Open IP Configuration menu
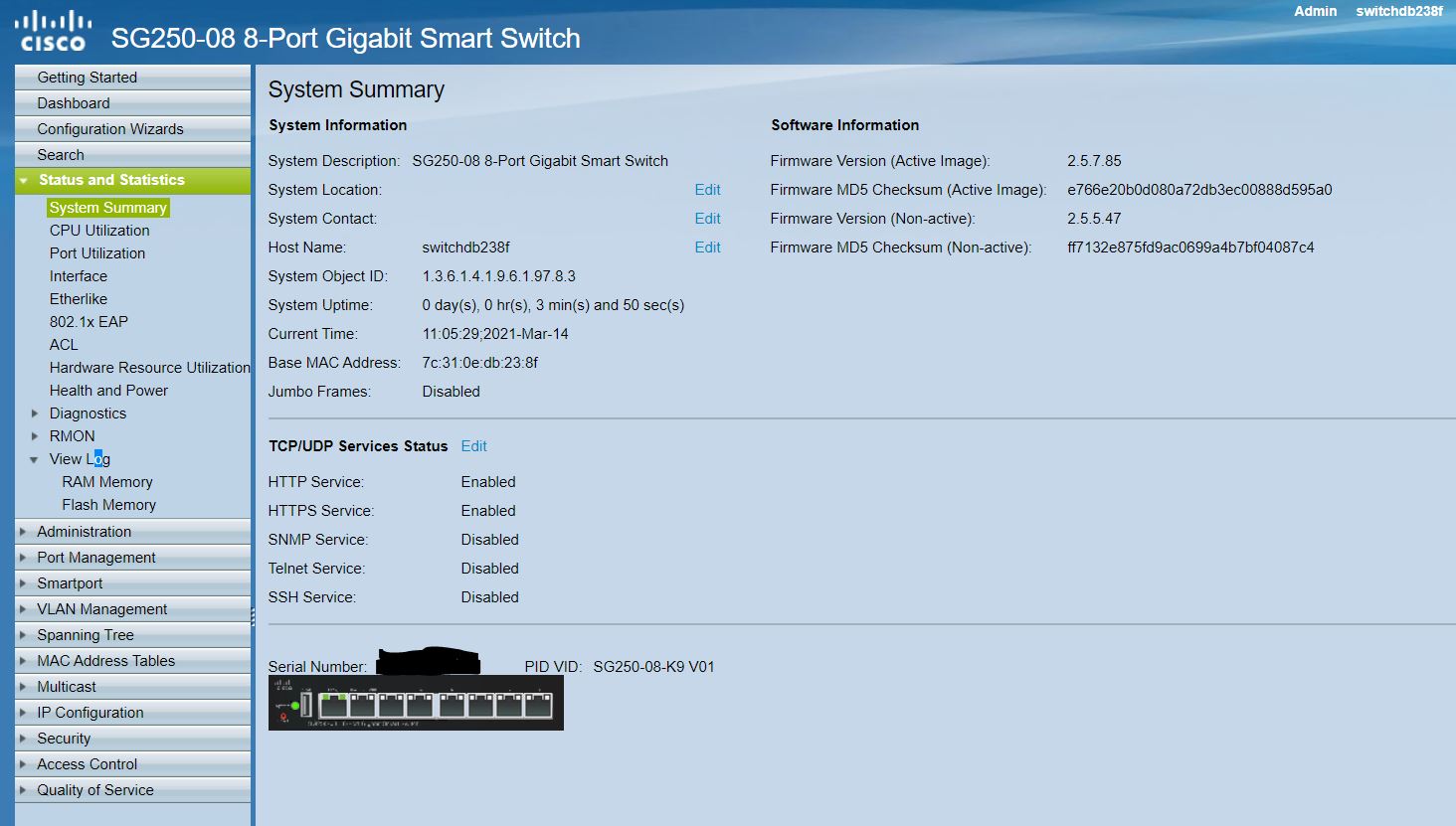 point(133,713)
